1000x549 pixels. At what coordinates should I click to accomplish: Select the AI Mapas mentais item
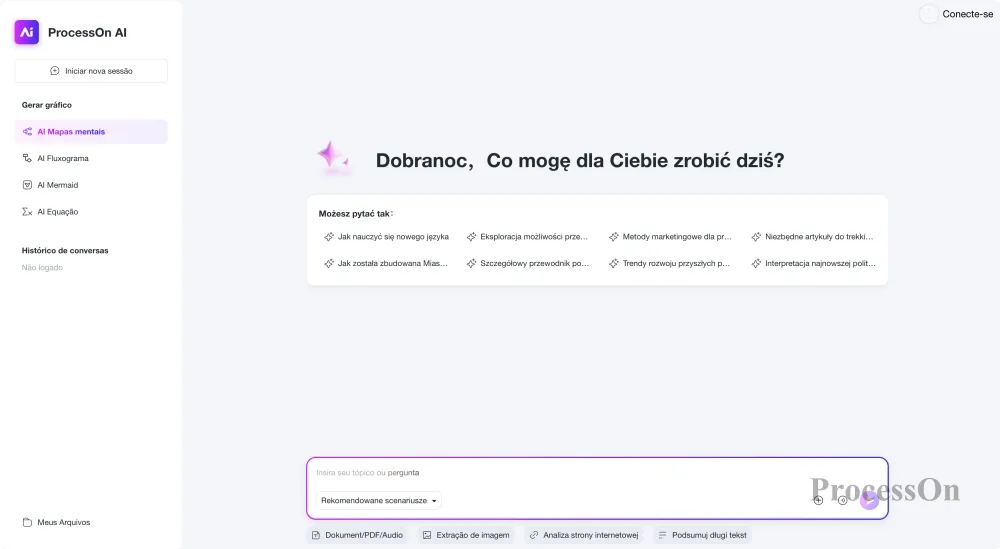91,131
